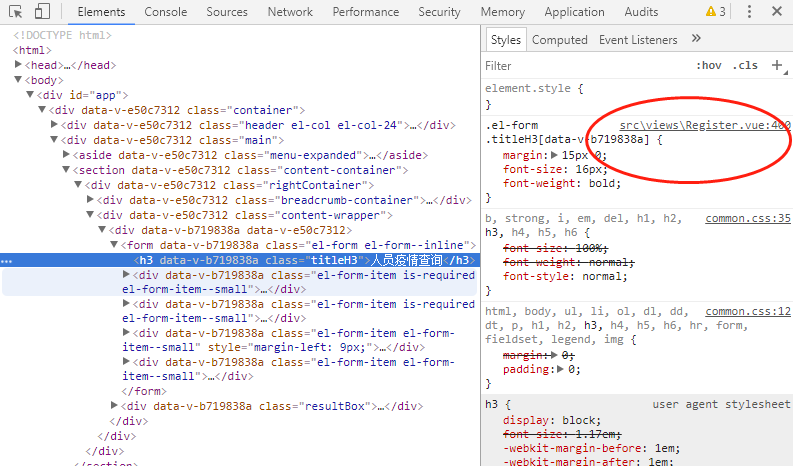
Task: Edit the font-style: normal value
Action: (604, 276)
